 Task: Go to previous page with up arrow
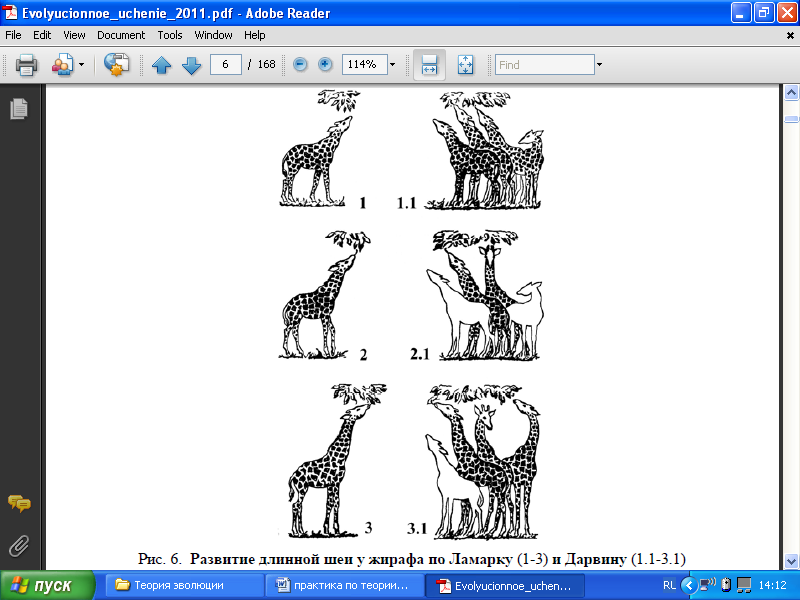[162, 65]
